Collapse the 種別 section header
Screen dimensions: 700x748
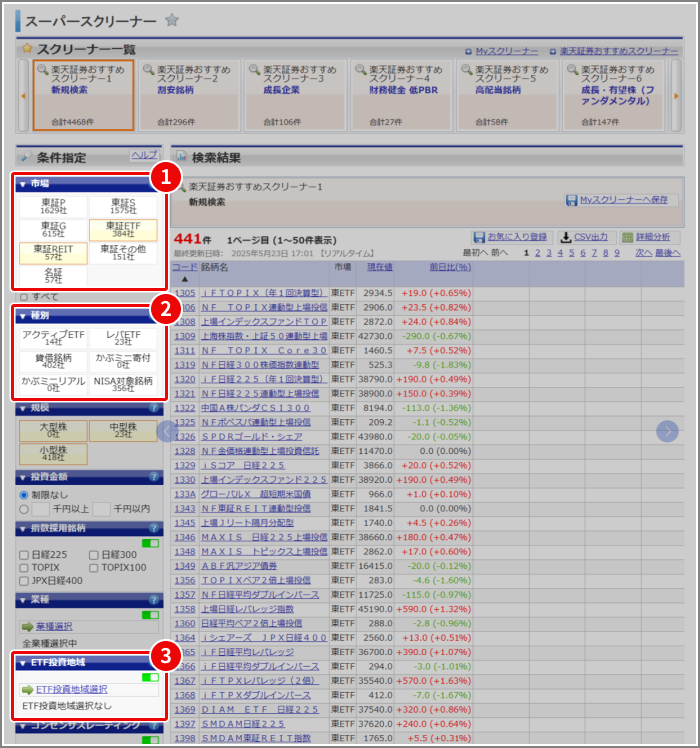coord(23,316)
